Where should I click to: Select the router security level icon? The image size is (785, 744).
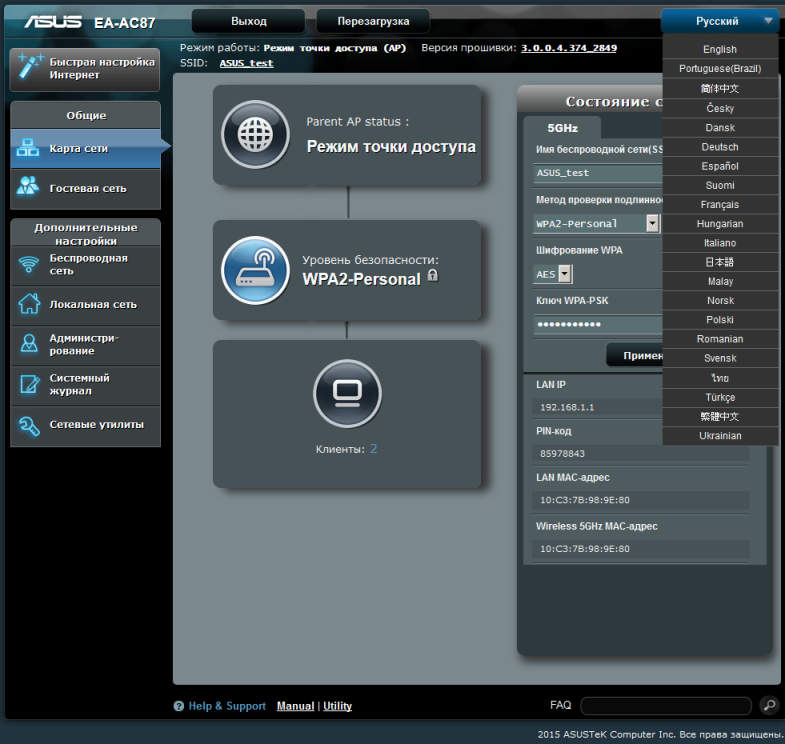[x=255, y=270]
